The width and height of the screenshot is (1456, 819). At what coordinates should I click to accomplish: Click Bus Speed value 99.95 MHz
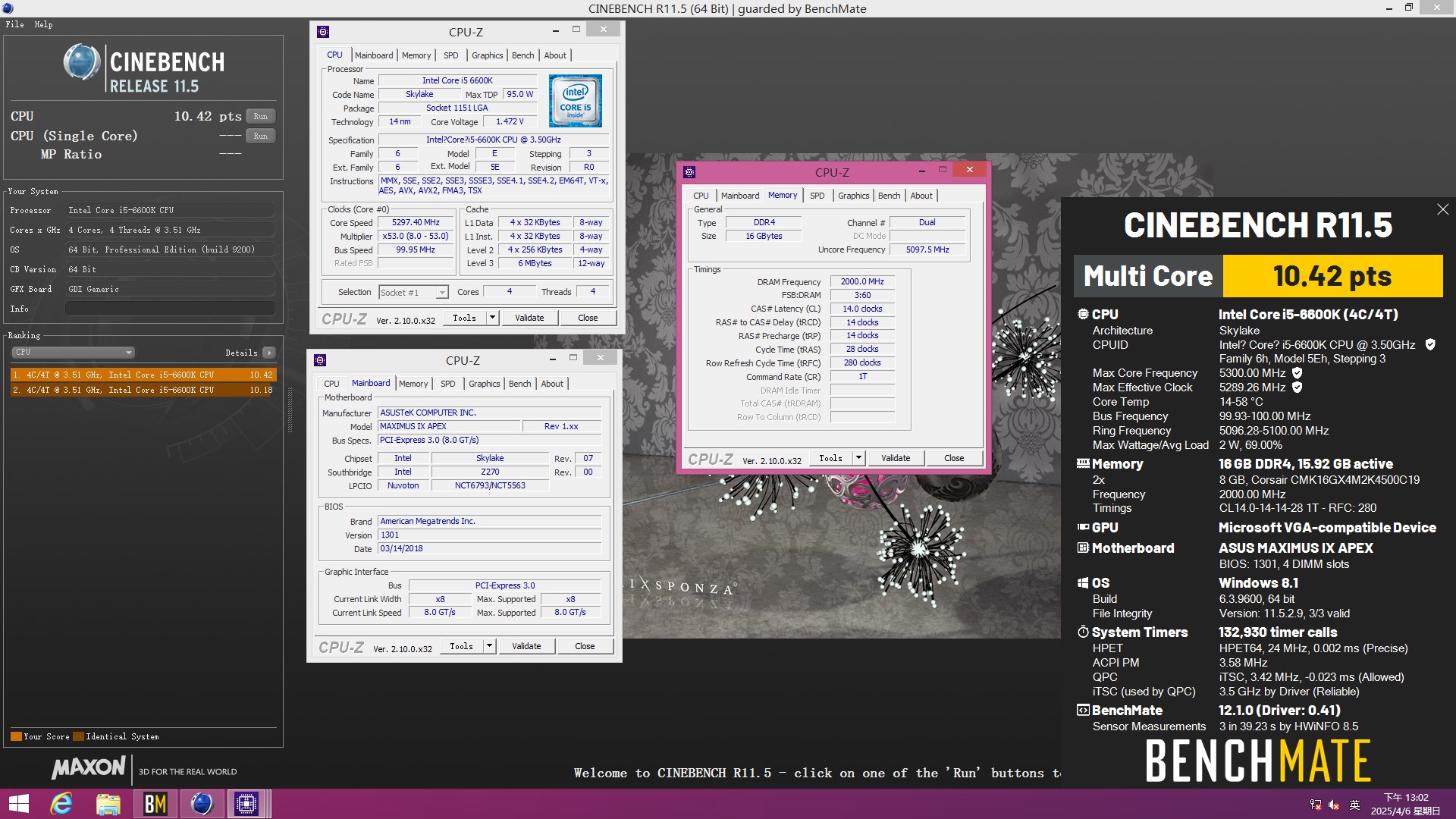(416, 249)
